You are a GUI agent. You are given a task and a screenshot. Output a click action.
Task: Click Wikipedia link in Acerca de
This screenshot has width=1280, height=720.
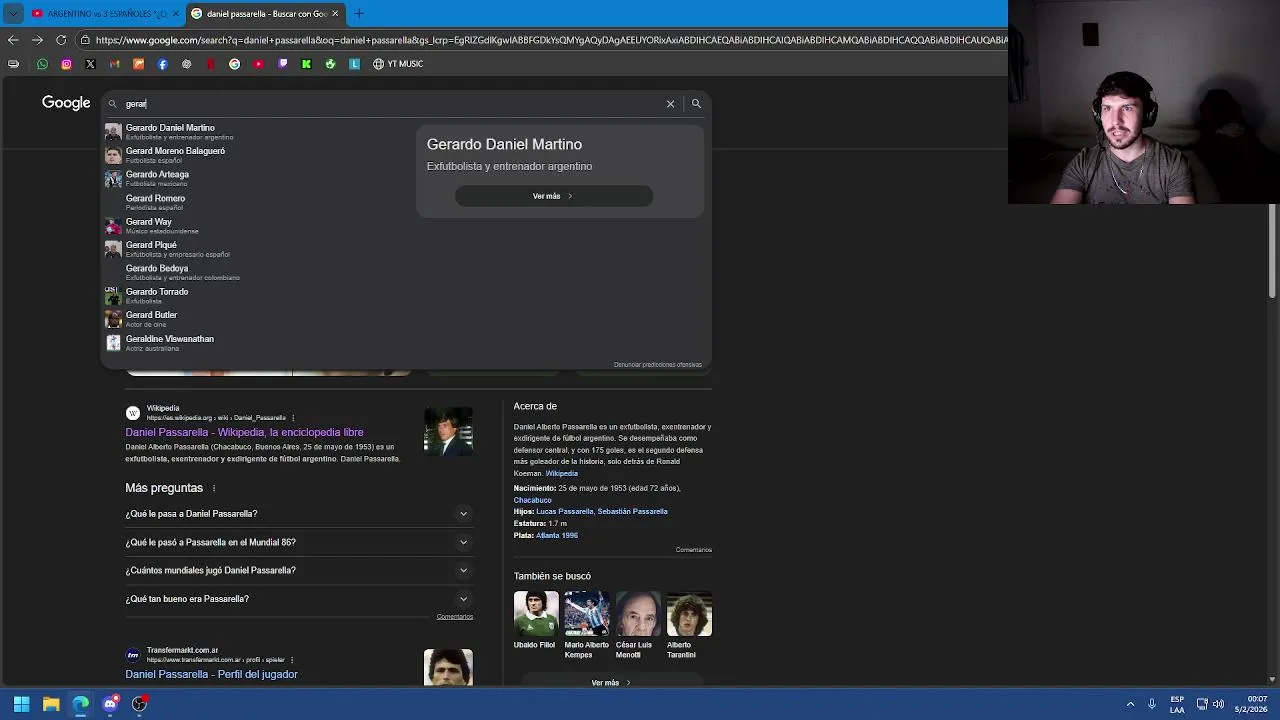click(x=561, y=473)
